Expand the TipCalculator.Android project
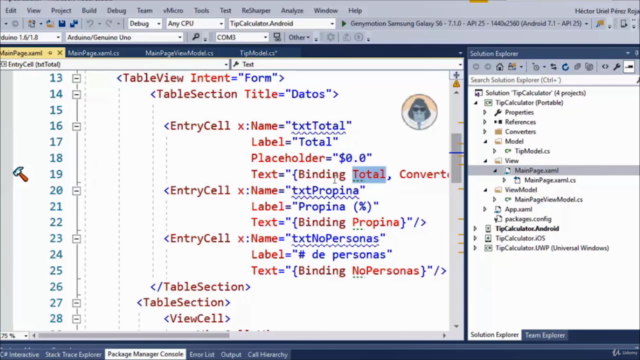Screen dimensions: 640x360 pyautogui.click(x=475, y=229)
